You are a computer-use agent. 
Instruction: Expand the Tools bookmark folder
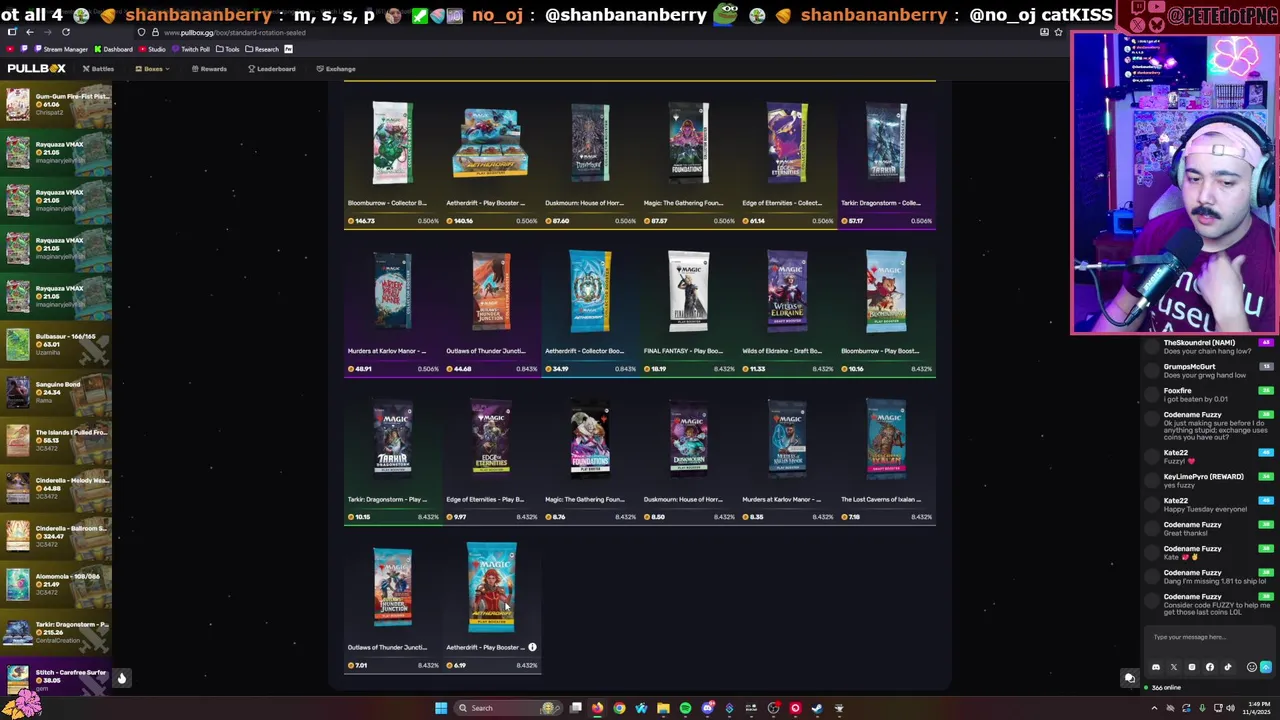pyautogui.click(x=228, y=49)
